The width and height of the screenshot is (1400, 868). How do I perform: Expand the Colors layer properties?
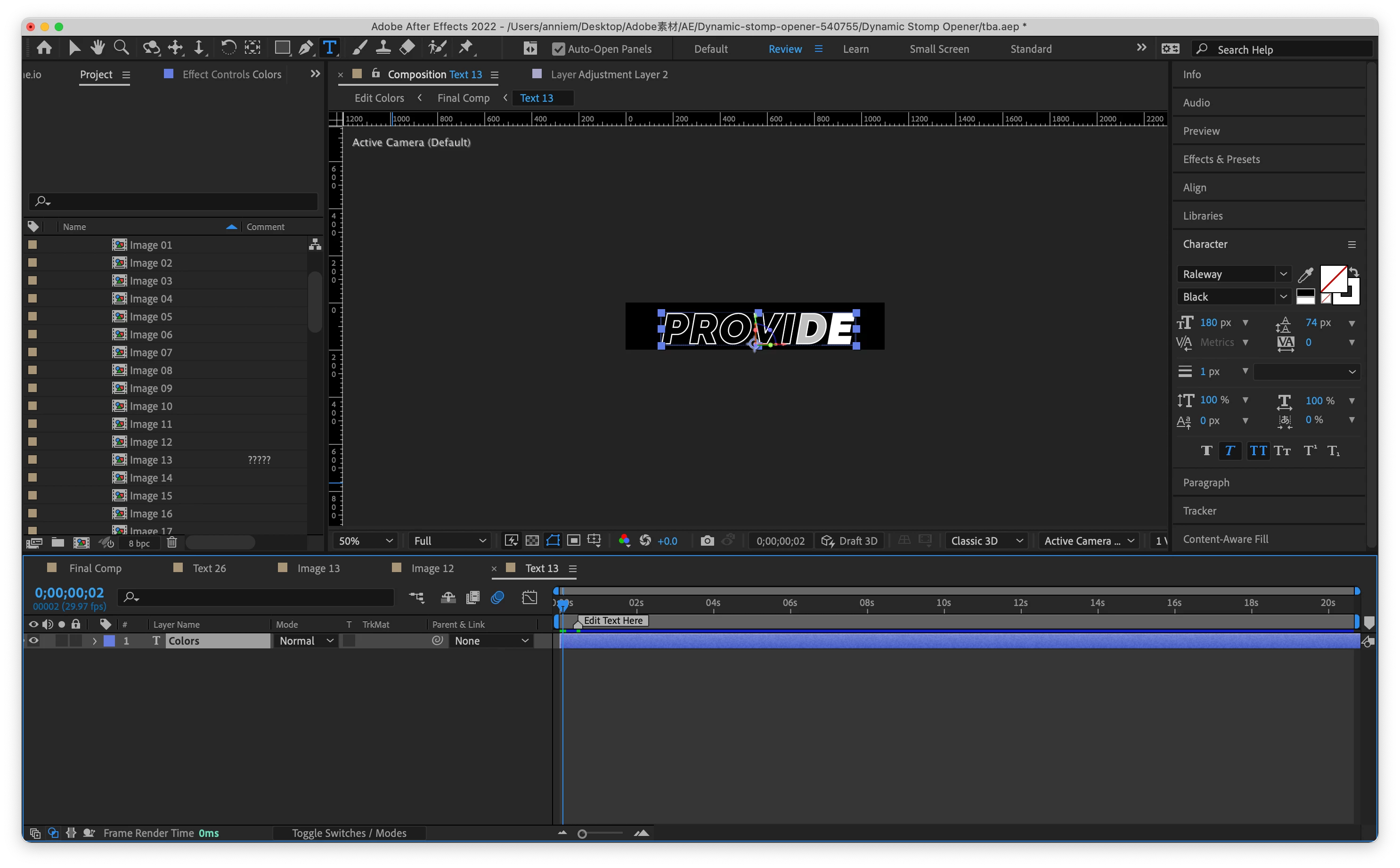pos(95,641)
